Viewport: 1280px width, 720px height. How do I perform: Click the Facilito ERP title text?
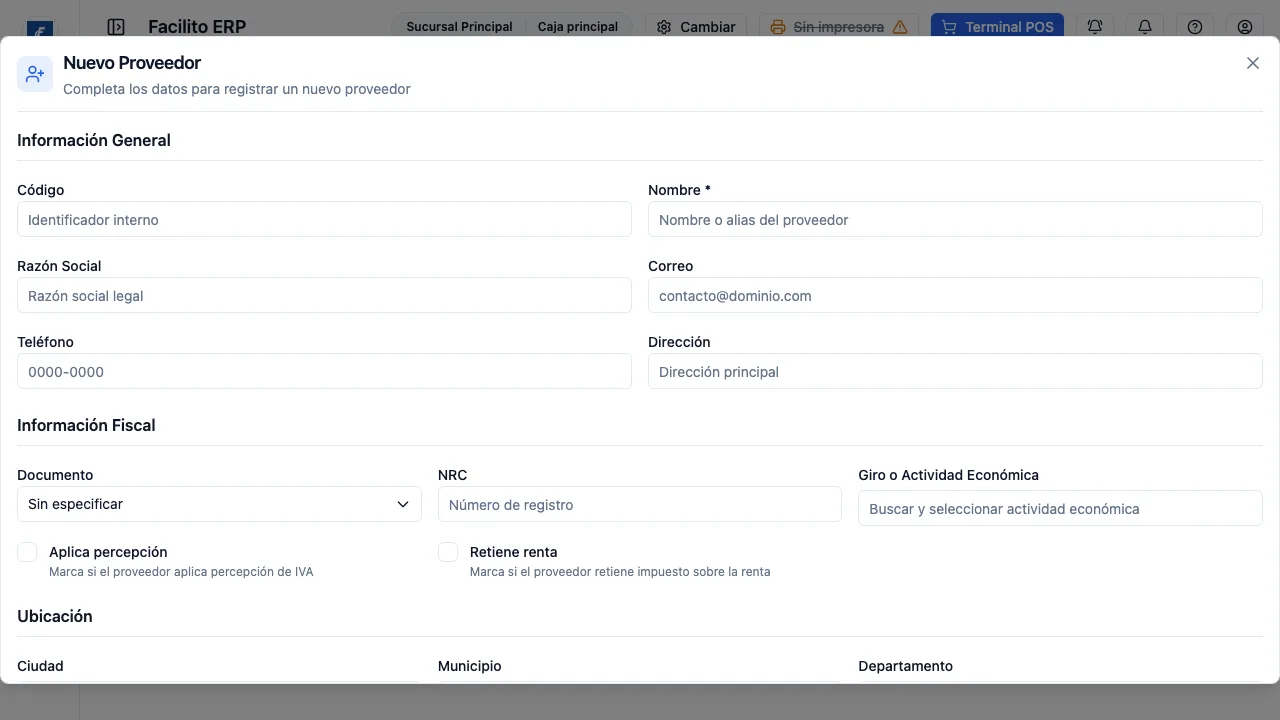click(x=197, y=27)
